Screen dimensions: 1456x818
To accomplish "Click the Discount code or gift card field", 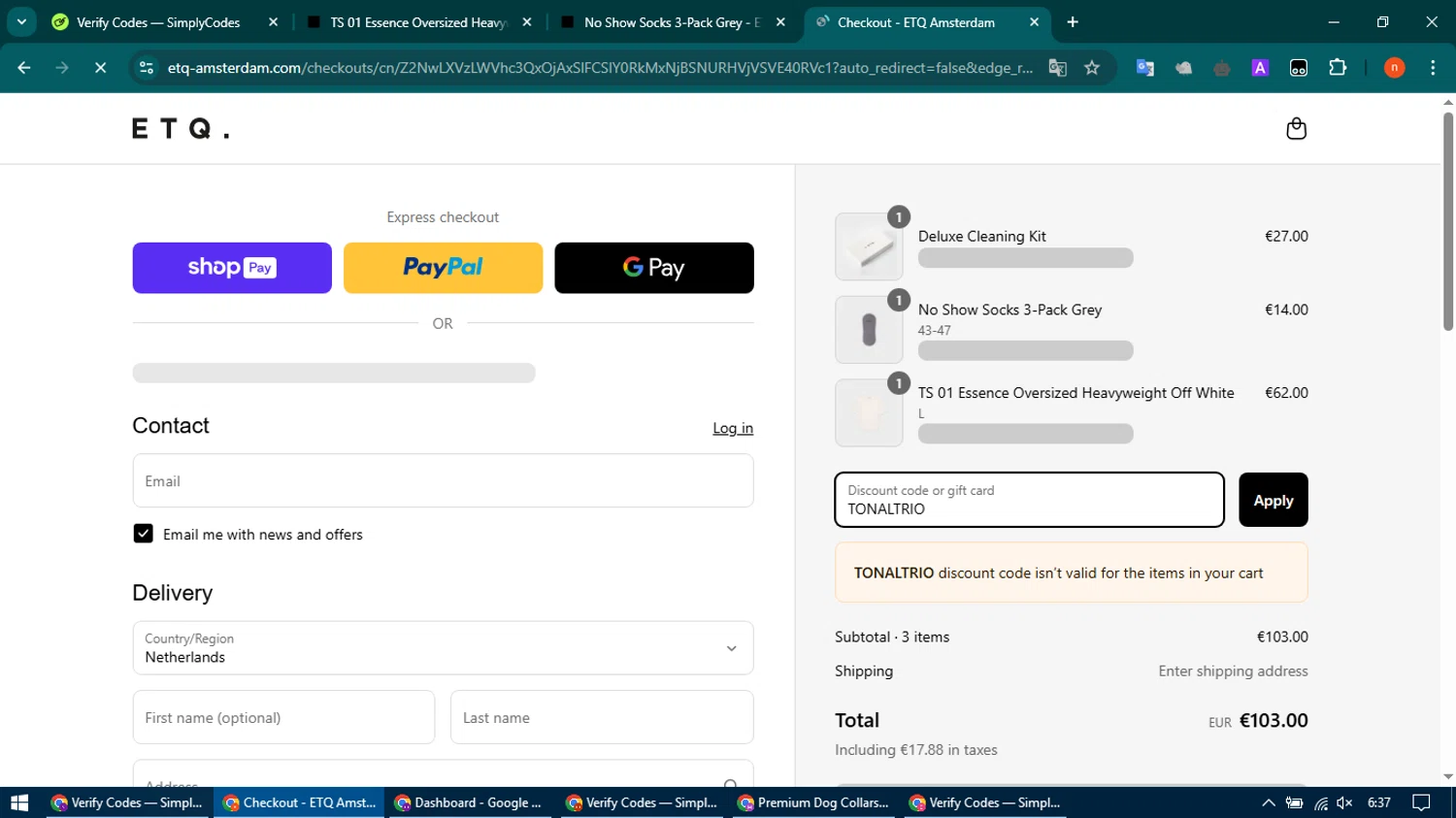I will pyautogui.click(x=1029, y=500).
